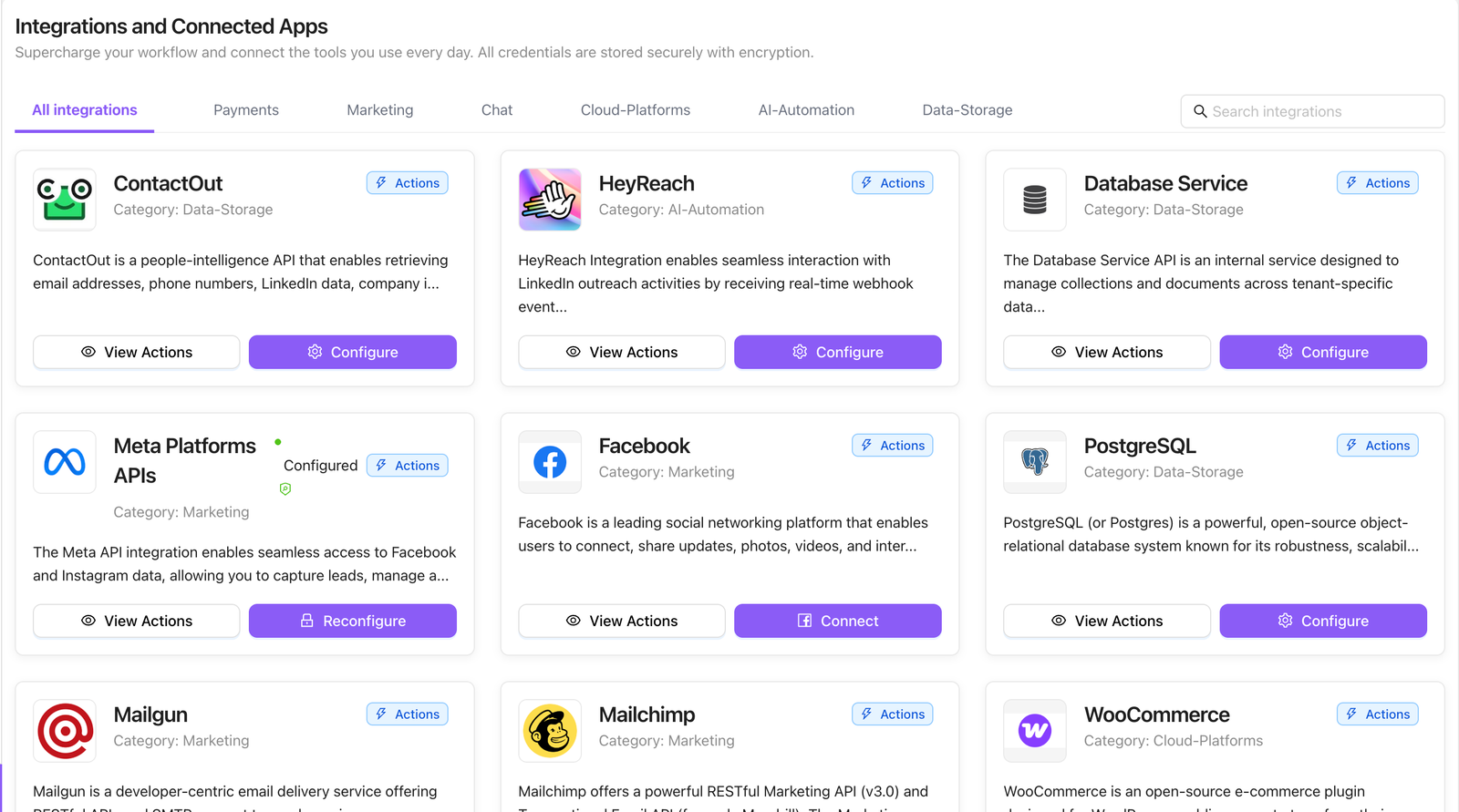Select the Data-Storage tab

pyautogui.click(x=967, y=110)
